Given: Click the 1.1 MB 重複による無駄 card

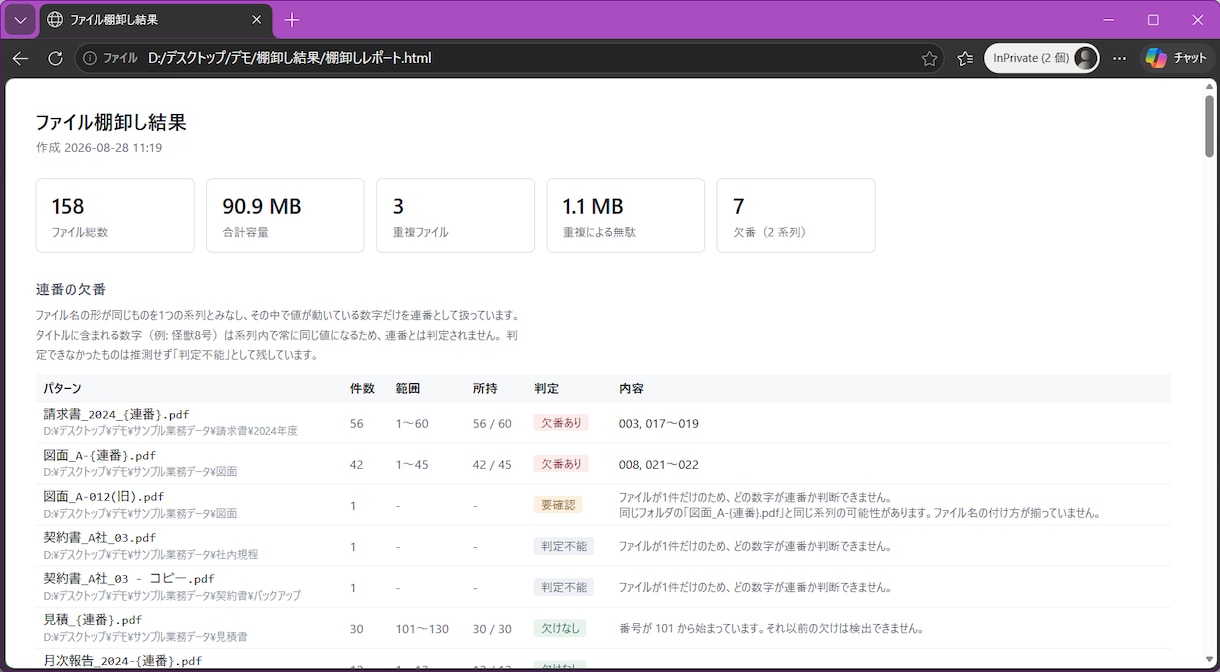Looking at the screenshot, I should tap(626, 215).
